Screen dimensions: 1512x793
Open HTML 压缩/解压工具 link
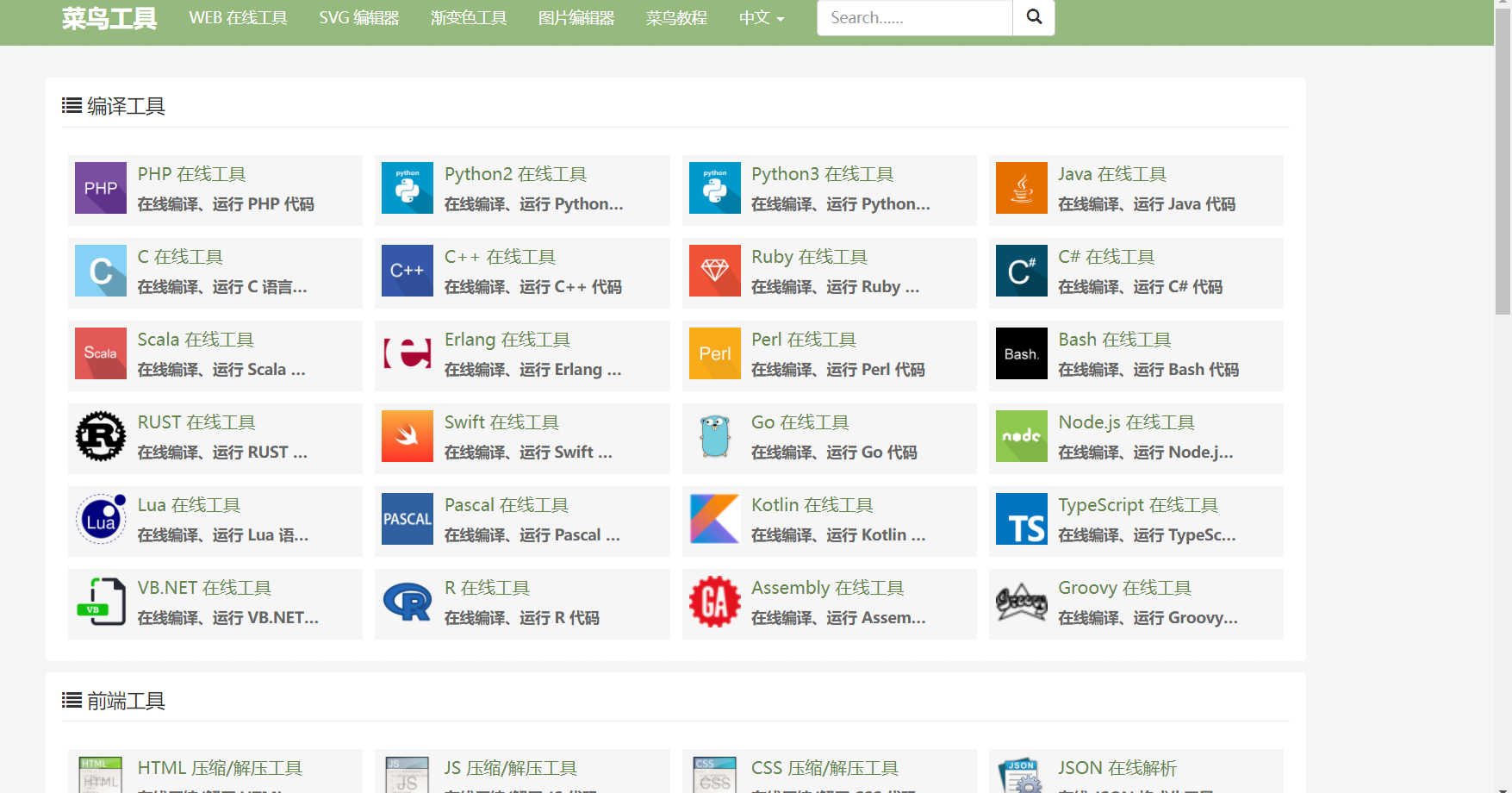pyautogui.click(x=220, y=768)
